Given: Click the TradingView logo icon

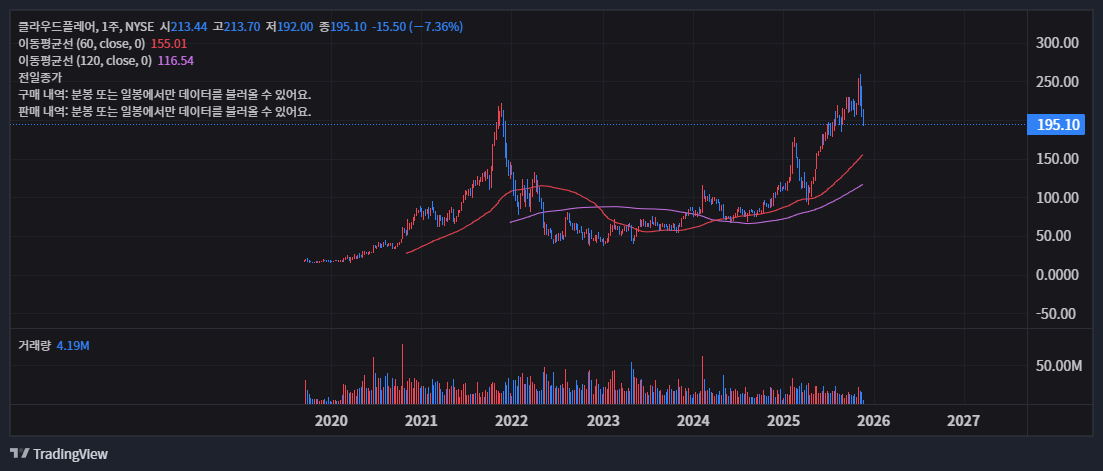Looking at the screenshot, I should click(x=19, y=454).
